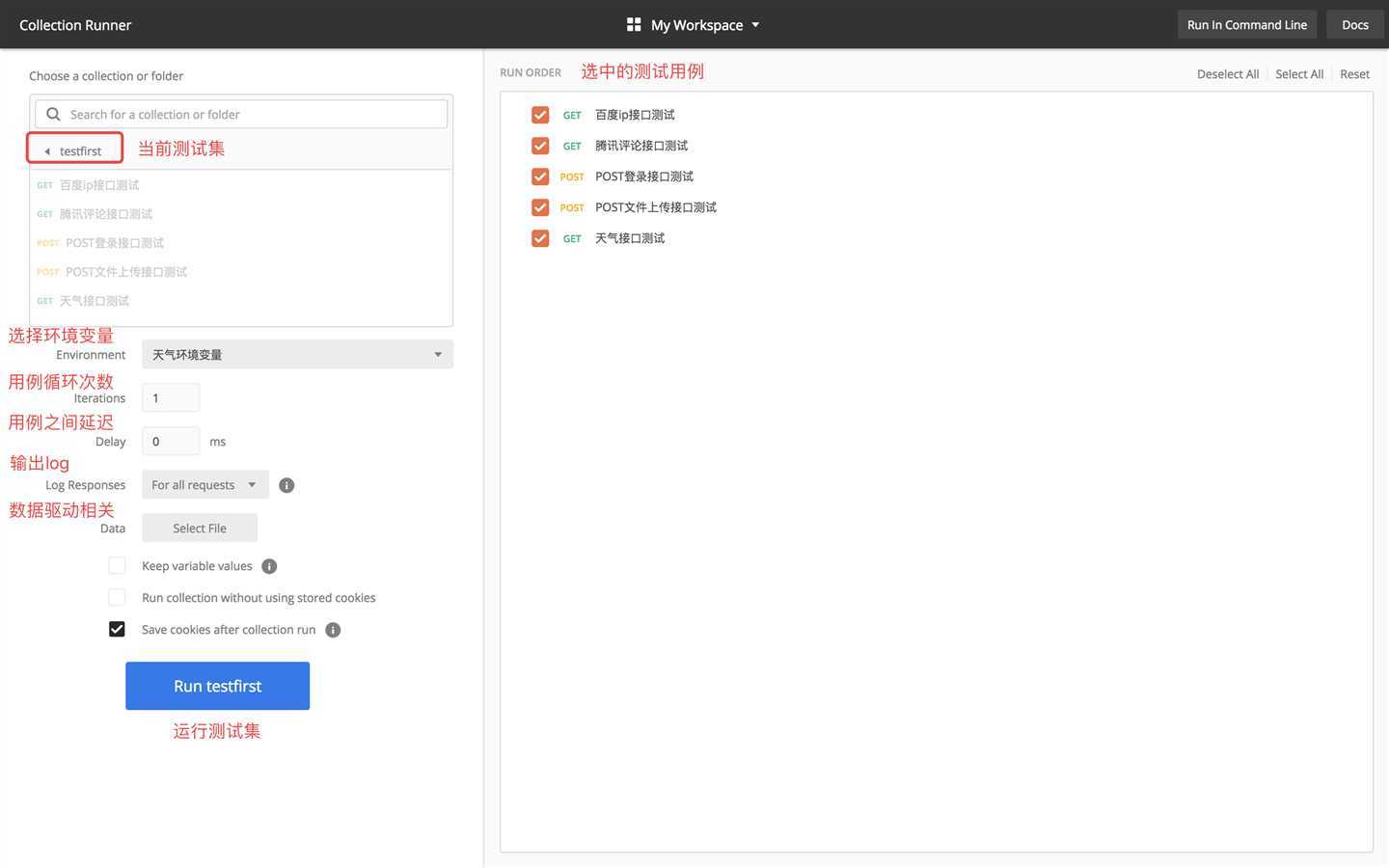This screenshot has width=1389, height=868.
Task: Uncheck POST登录接口测试 in run order
Action: point(540,176)
